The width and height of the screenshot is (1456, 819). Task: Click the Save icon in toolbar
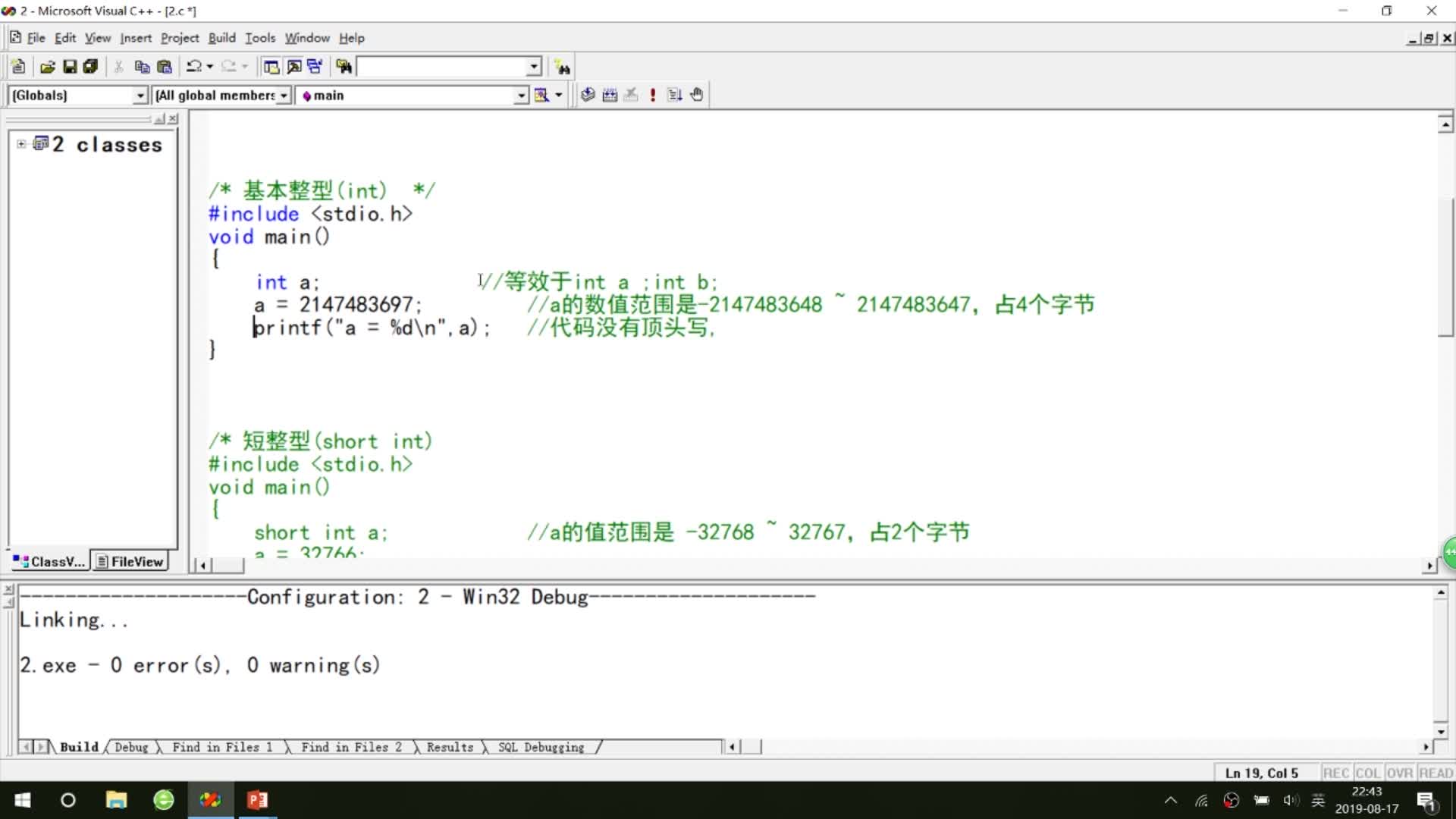click(x=70, y=67)
